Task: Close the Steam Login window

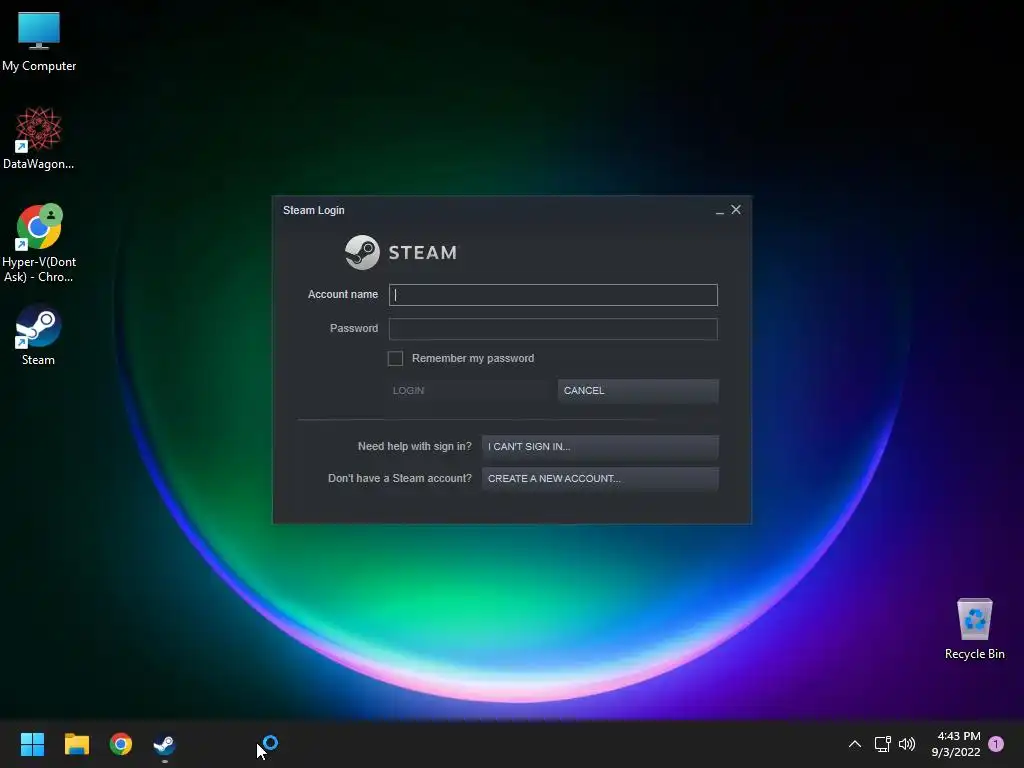Action: coord(736,210)
